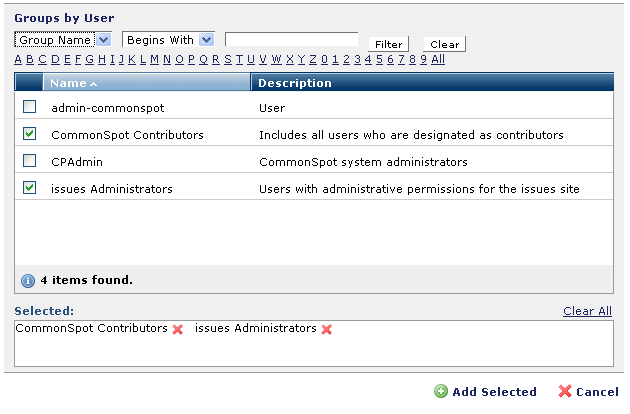The image size is (630, 414).
Task: Click the blue info icon in status bar
Action: pyautogui.click(x=28, y=280)
